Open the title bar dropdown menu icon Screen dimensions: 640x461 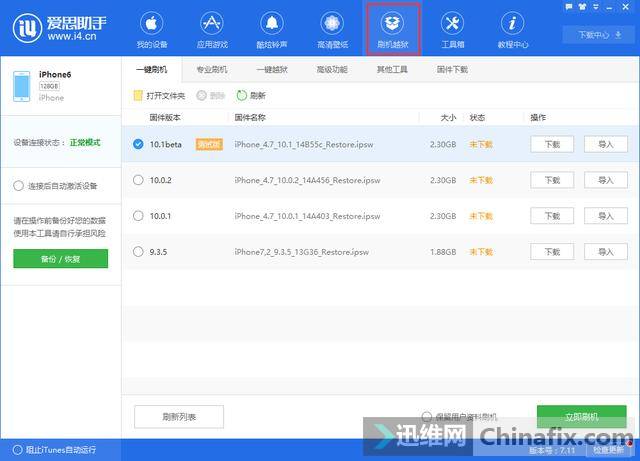tap(596, 7)
